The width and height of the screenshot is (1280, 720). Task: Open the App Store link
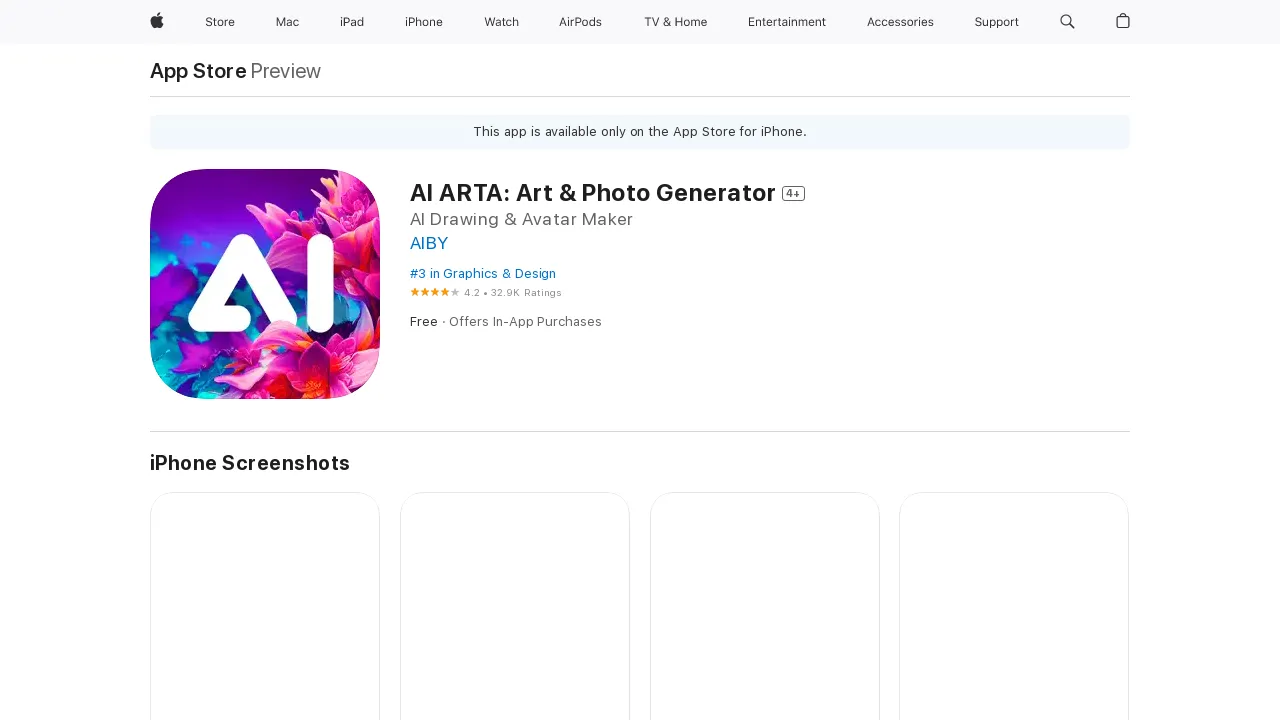click(198, 71)
